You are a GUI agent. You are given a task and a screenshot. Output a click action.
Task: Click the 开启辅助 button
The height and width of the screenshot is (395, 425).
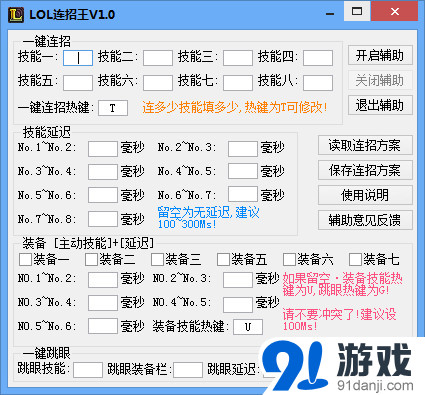coord(380,55)
